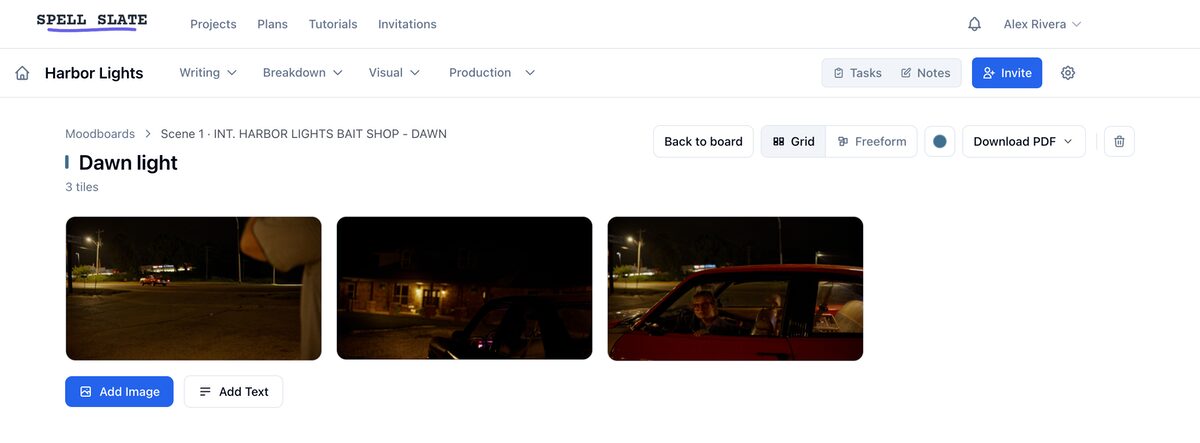Expand the Production menu
Viewport: 1200px width, 443px height.
coord(492,73)
